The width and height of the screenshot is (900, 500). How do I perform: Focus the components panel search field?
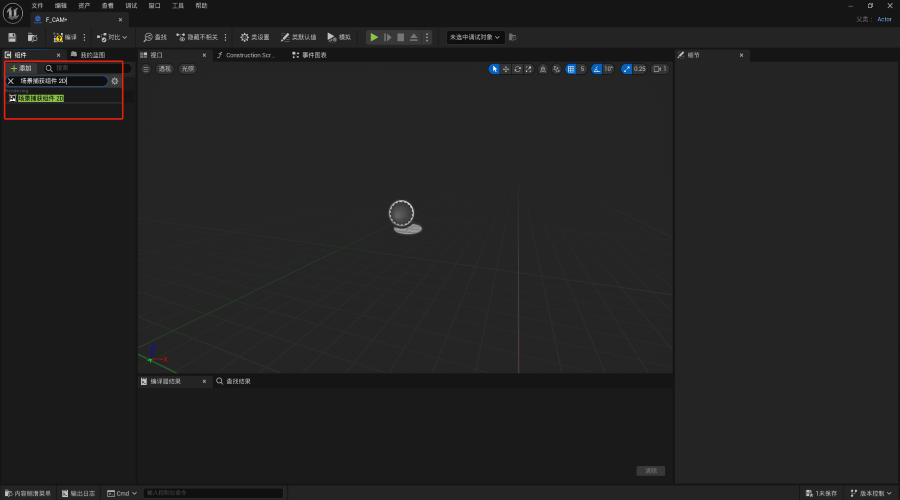pyautogui.click(x=87, y=68)
